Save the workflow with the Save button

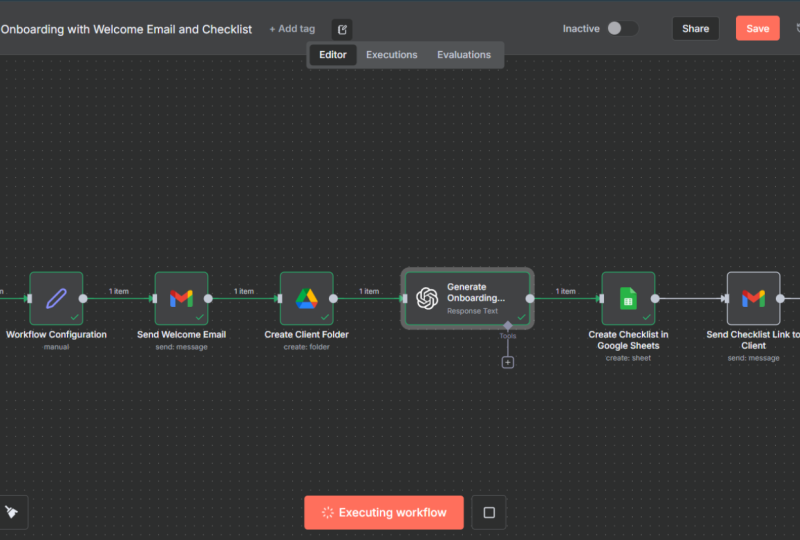(x=758, y=29)
